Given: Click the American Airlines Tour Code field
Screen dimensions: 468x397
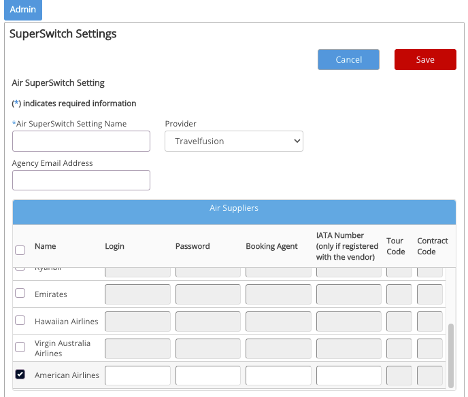Looking at the screenshot, I should click(x=399, y=376).
